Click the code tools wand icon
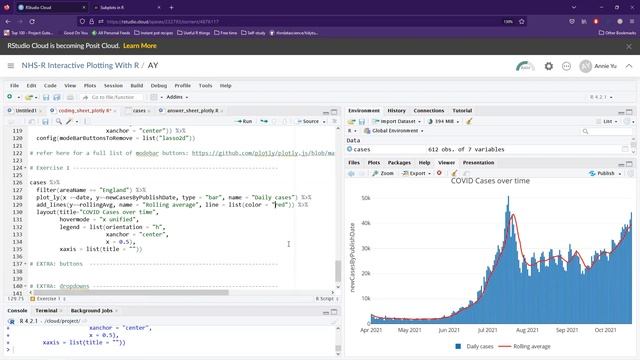This screenshot has height=360, width=640. (x=69, y=121)
